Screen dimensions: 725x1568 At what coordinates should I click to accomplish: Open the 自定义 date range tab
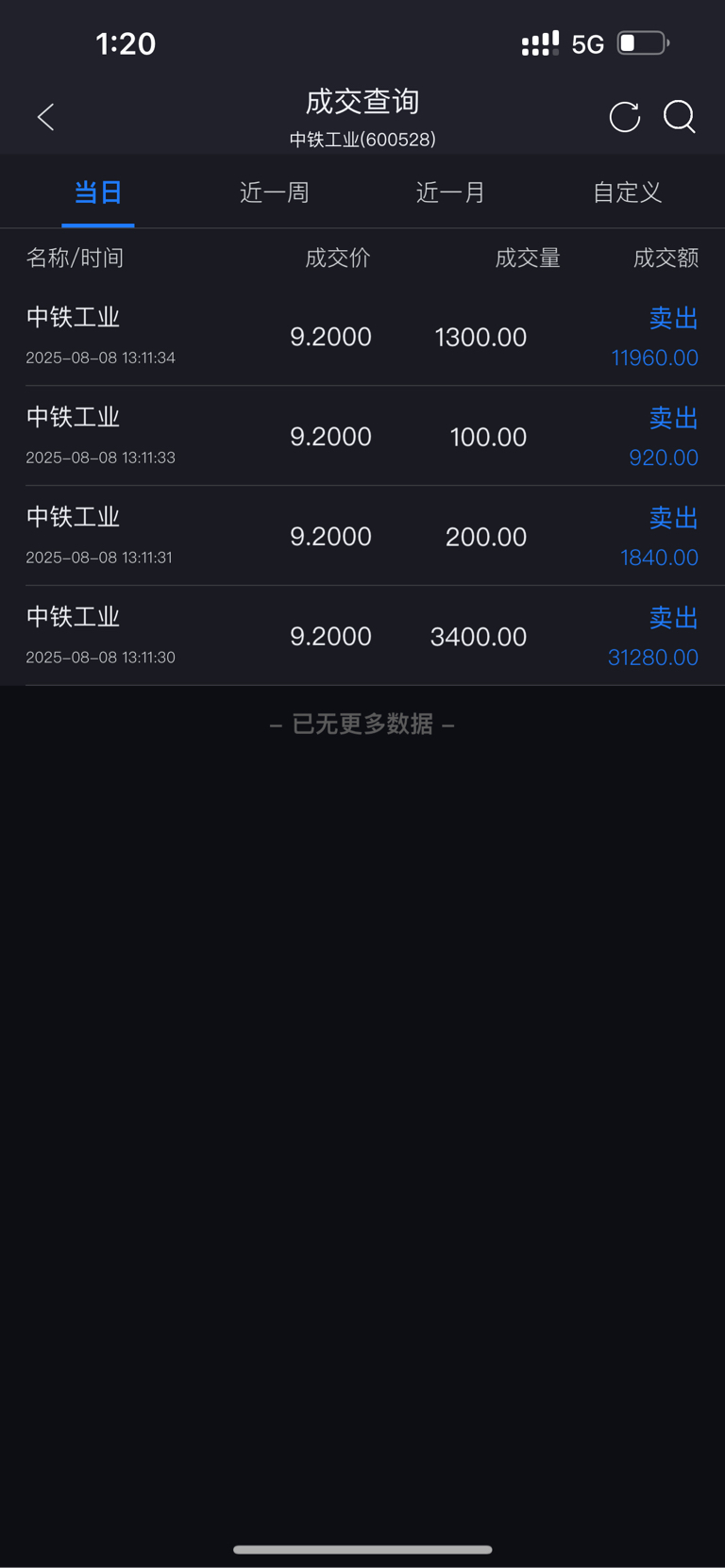pyautogui.click(x=627, y=192)
